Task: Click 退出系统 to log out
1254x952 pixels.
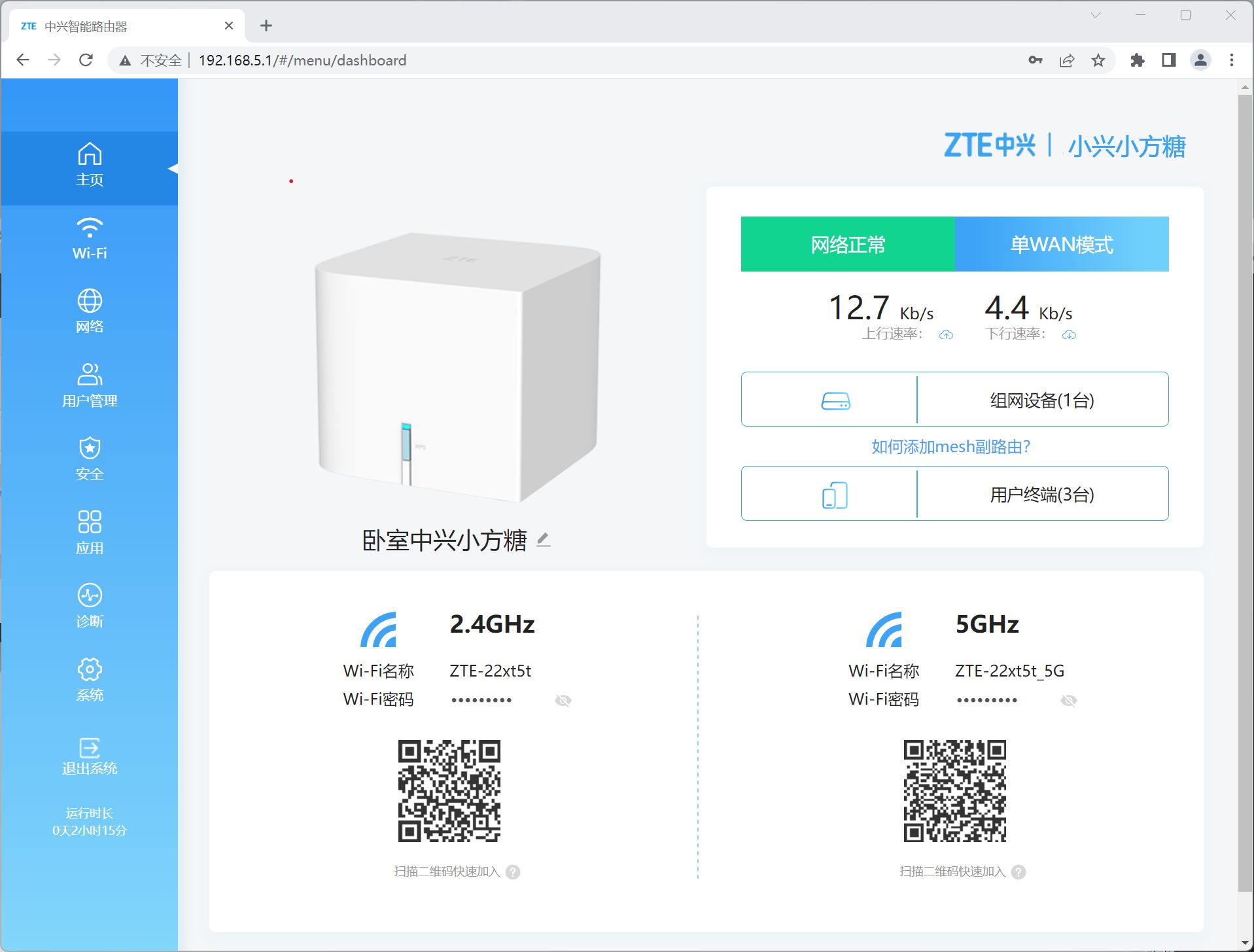Action: pyautogui.click(x=90, y=756)
